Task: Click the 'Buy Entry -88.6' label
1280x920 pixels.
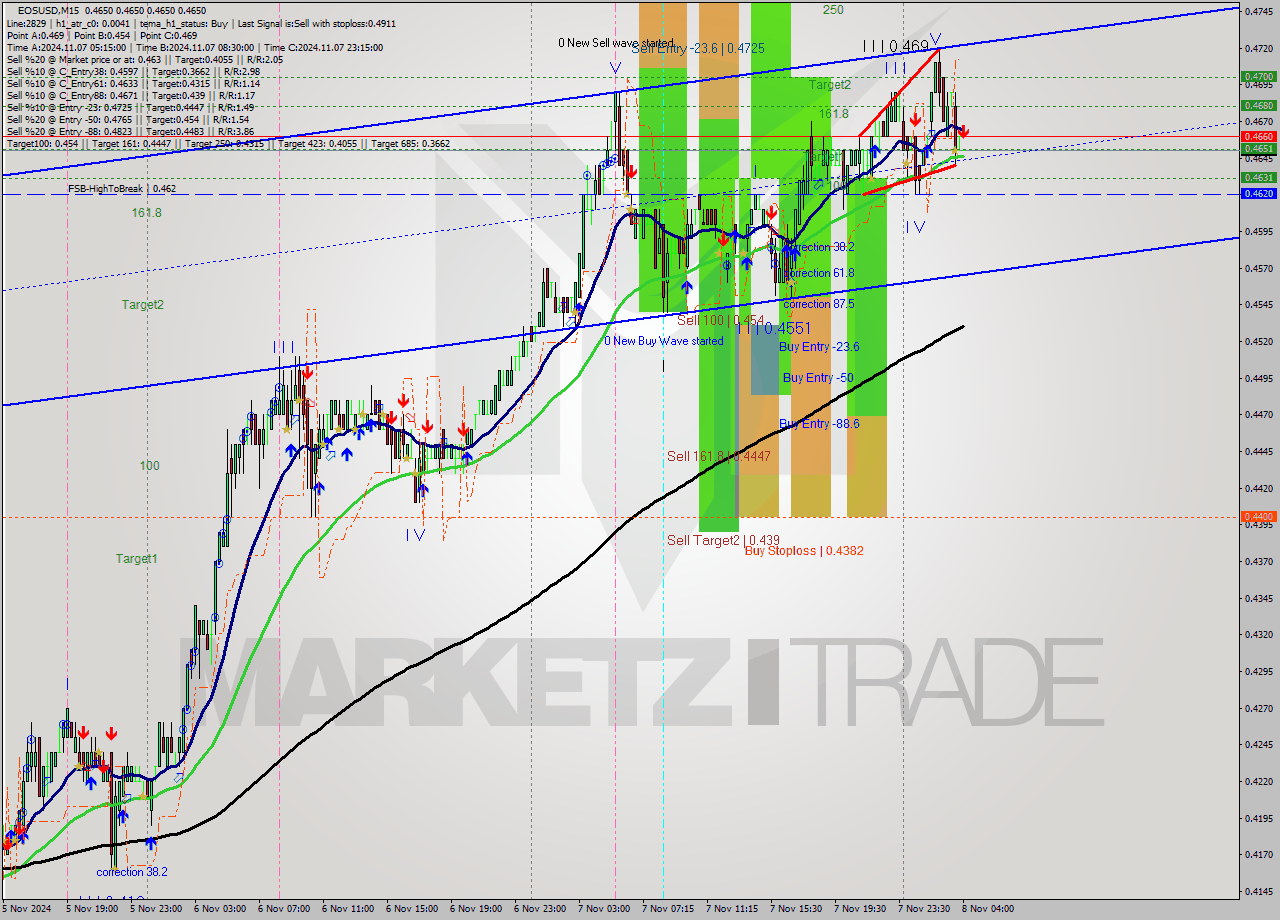Action: point(819,424)
